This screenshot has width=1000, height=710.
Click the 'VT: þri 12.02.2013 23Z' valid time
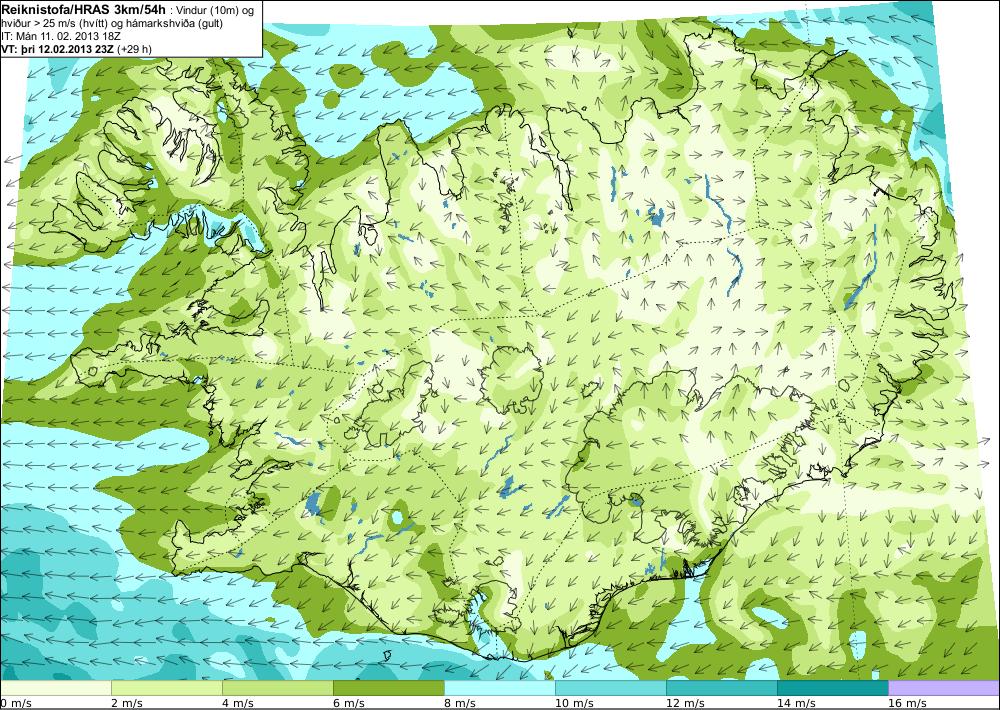[x=57, y=49]
